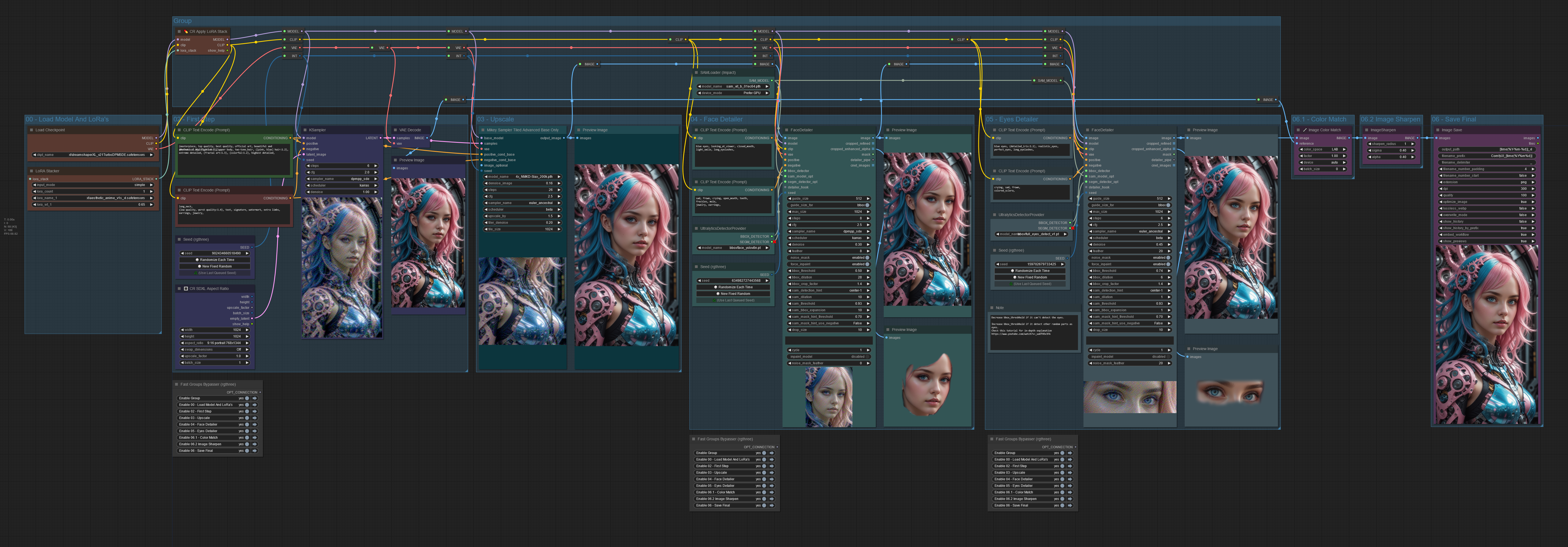
Task: Click the 00 - Load Model And LoRa's group title
Action: click(67, 119)
